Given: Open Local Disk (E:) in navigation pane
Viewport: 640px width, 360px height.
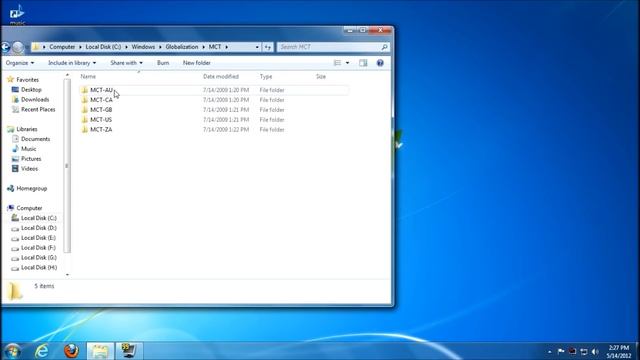Looking at the screenshot, I should coord(38,238).
